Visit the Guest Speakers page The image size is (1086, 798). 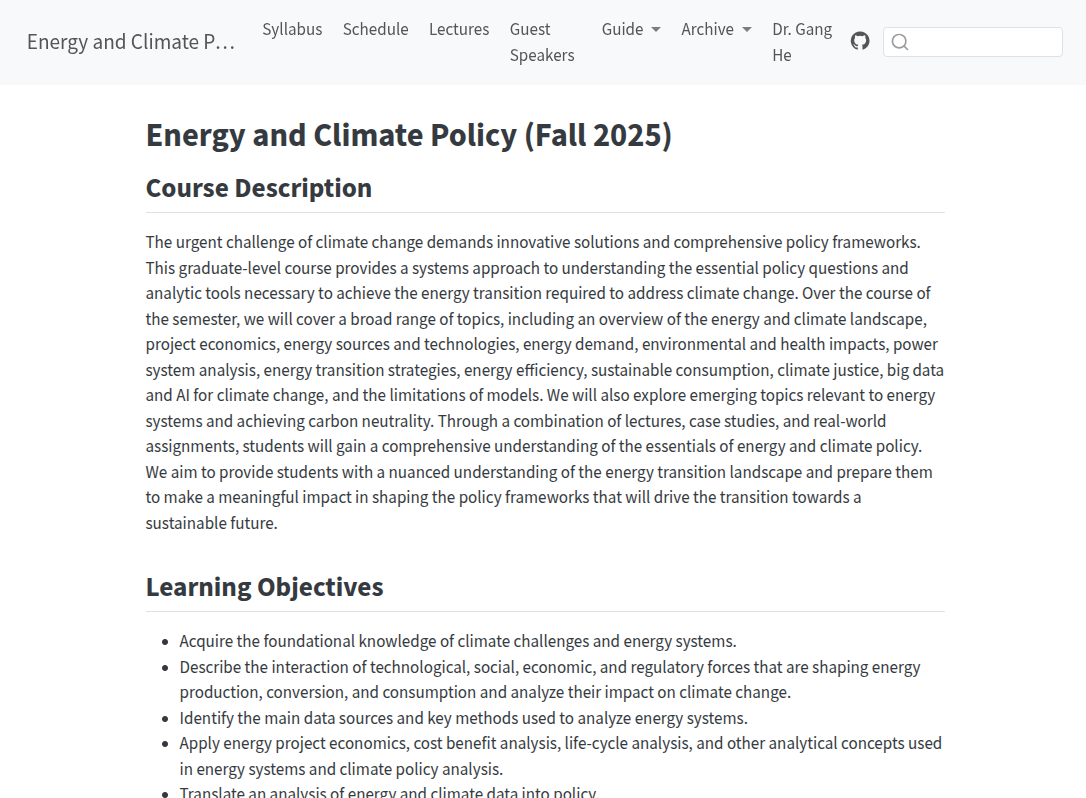point(542,42)
